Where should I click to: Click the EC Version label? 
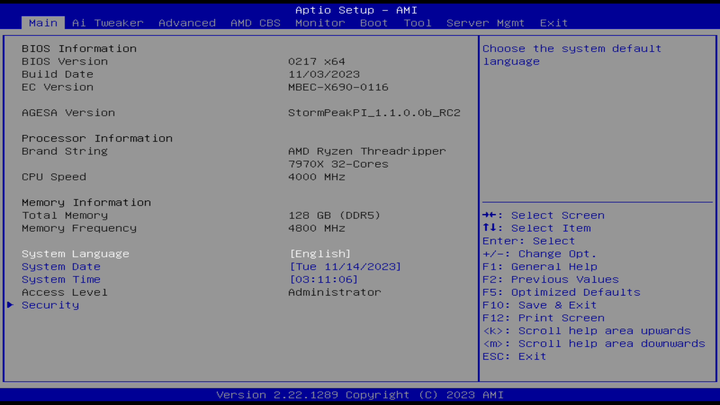[57, 87]
